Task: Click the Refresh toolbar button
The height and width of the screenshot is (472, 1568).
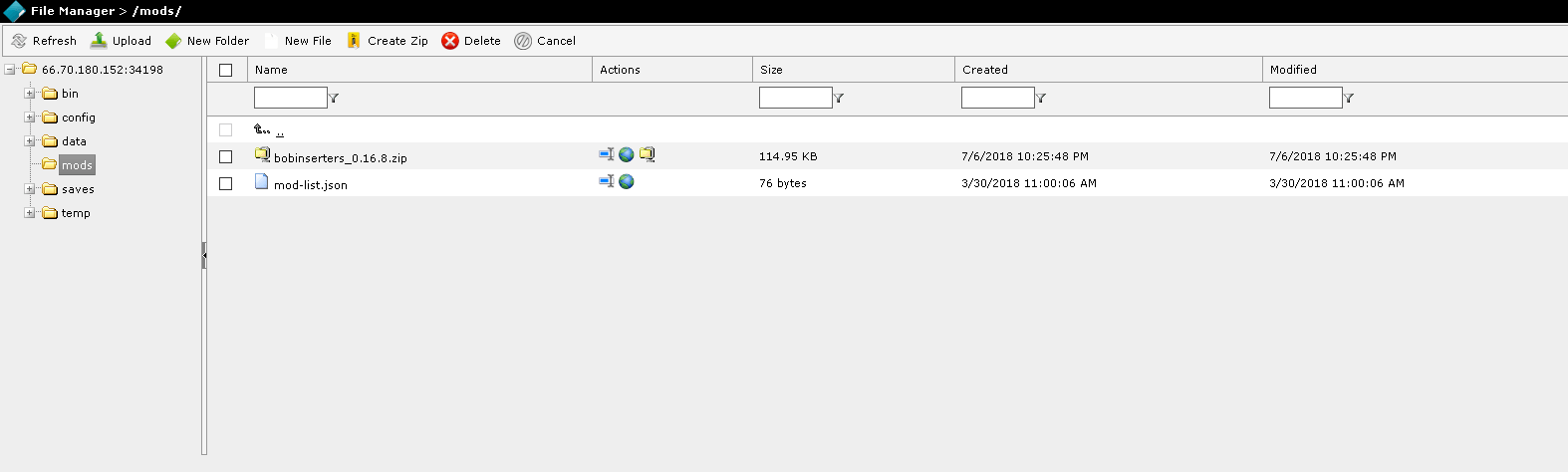Action: click(44, 41)
